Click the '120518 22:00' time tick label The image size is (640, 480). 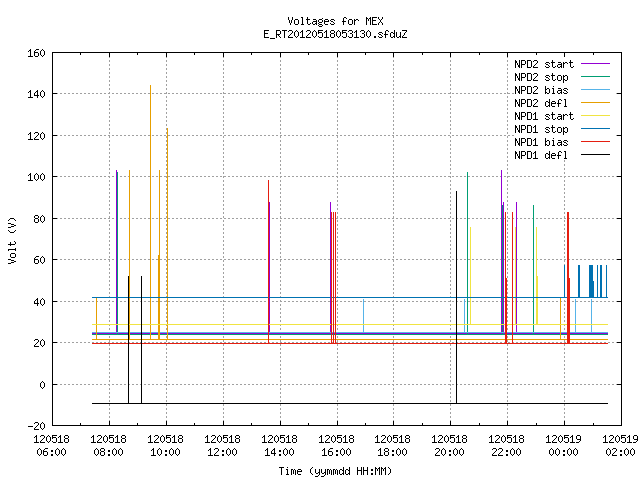pyautogui.click(x=507, y=445)
